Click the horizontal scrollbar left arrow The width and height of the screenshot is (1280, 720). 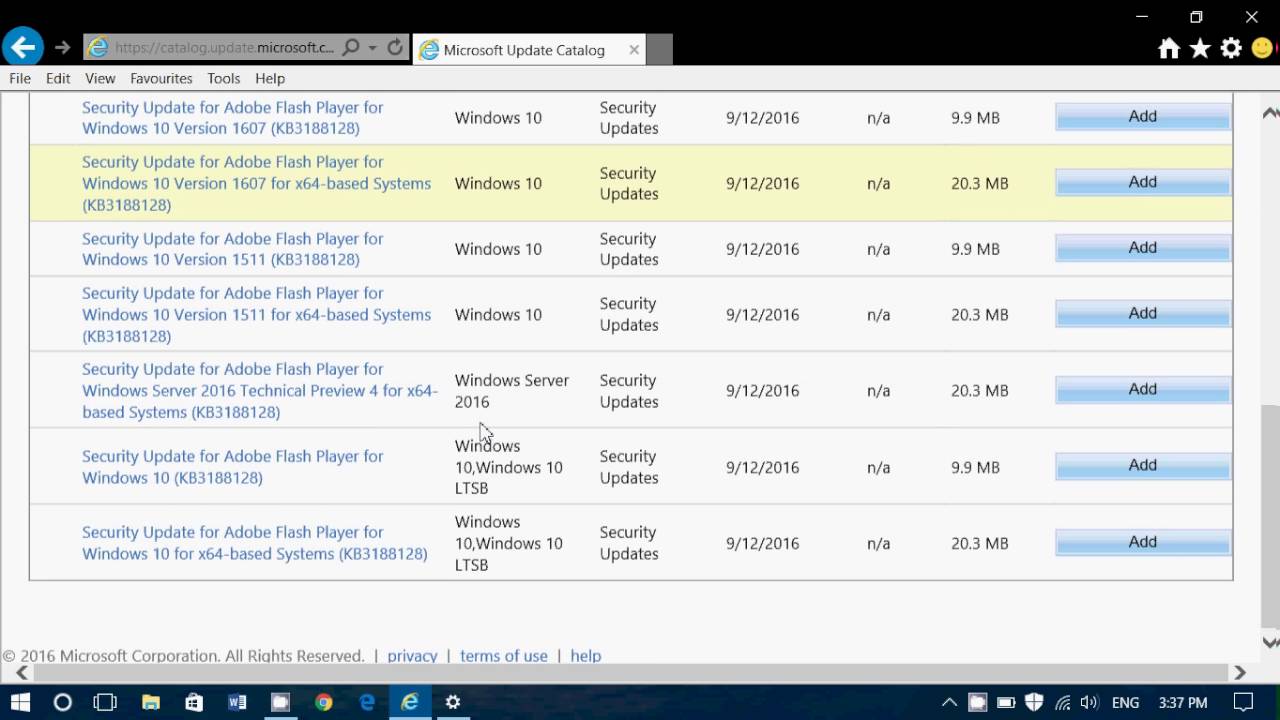[x=23, y=673]
